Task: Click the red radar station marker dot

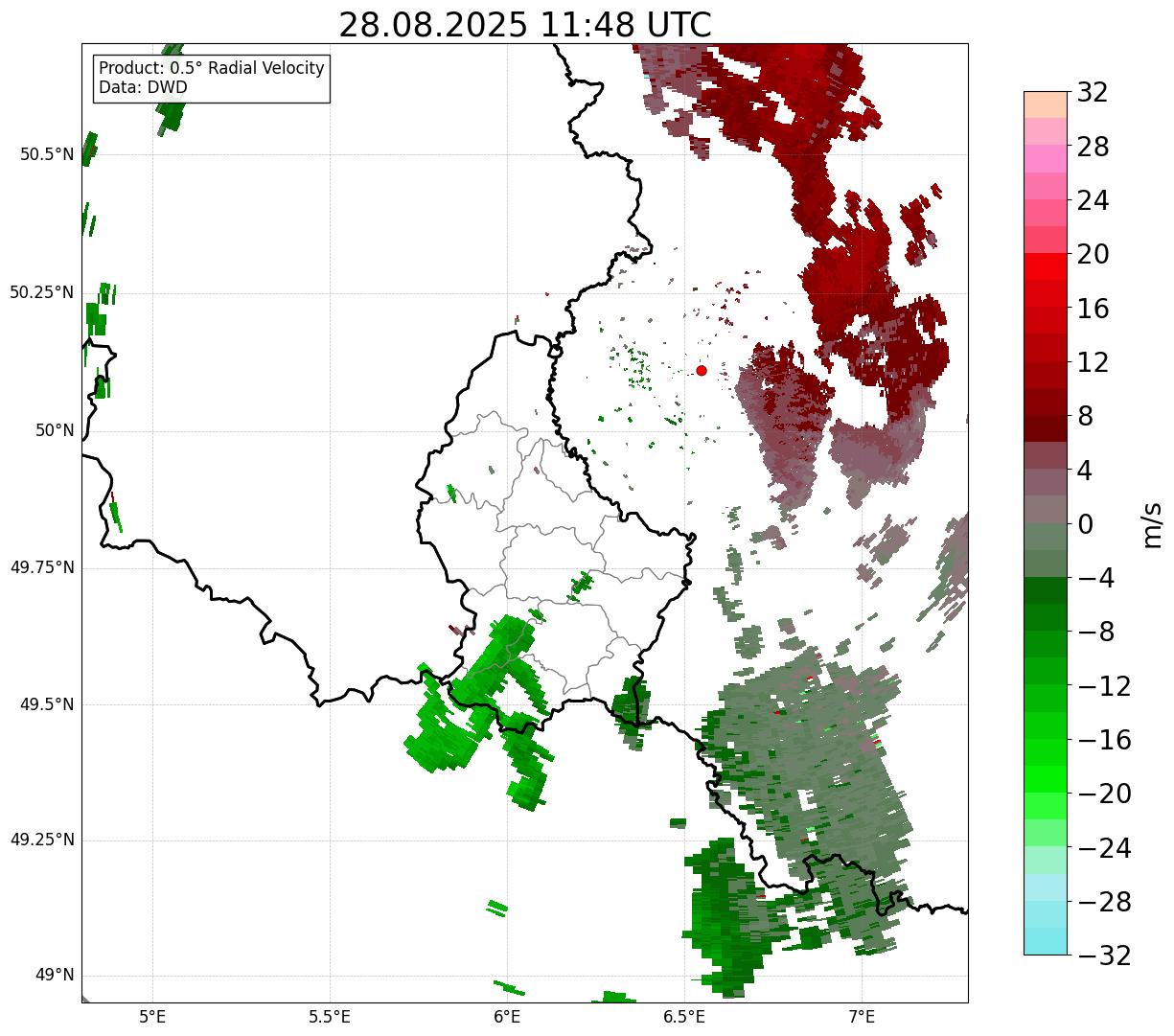Action: pos(702,370)
